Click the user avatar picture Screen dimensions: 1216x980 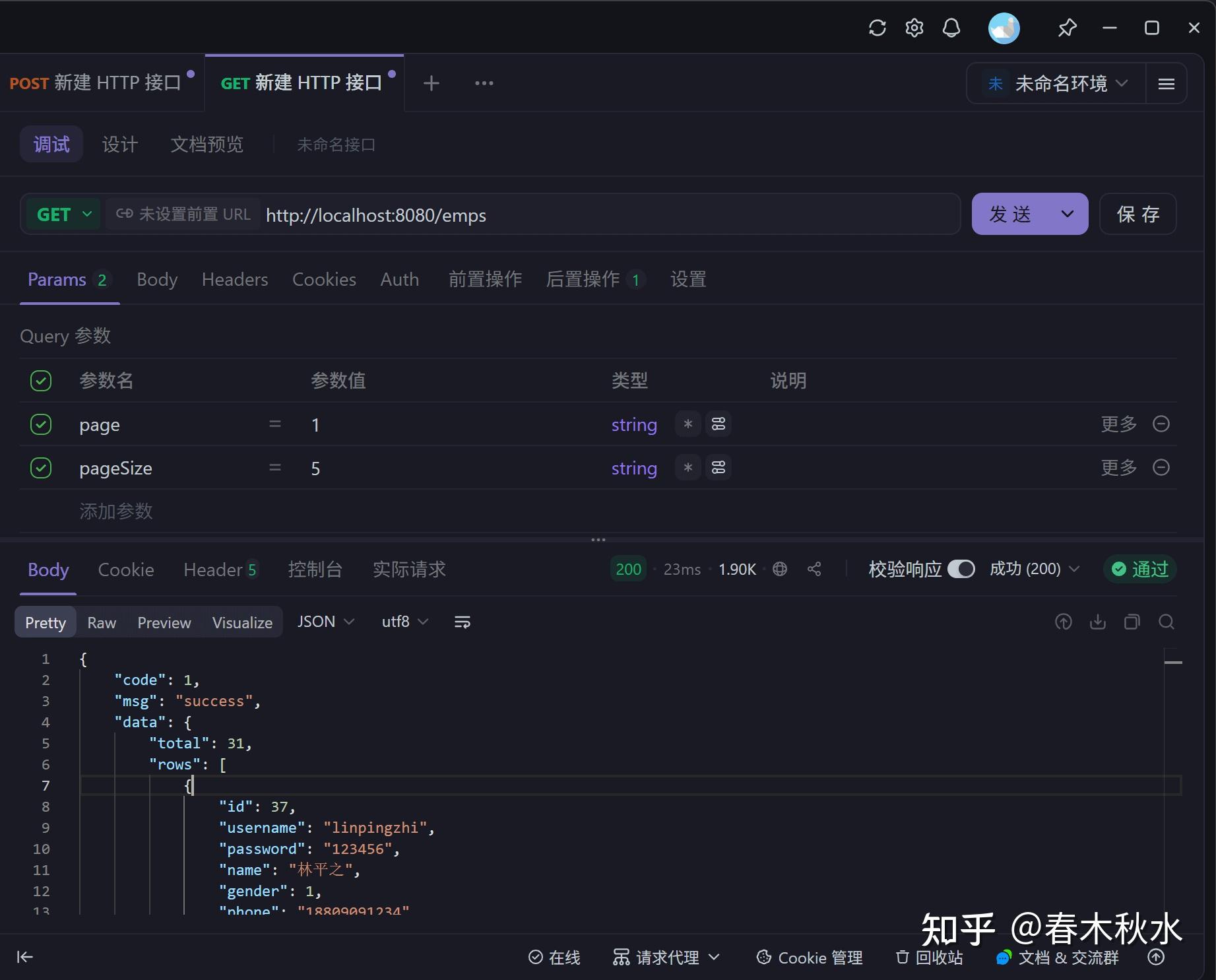tap(1004, 28)
